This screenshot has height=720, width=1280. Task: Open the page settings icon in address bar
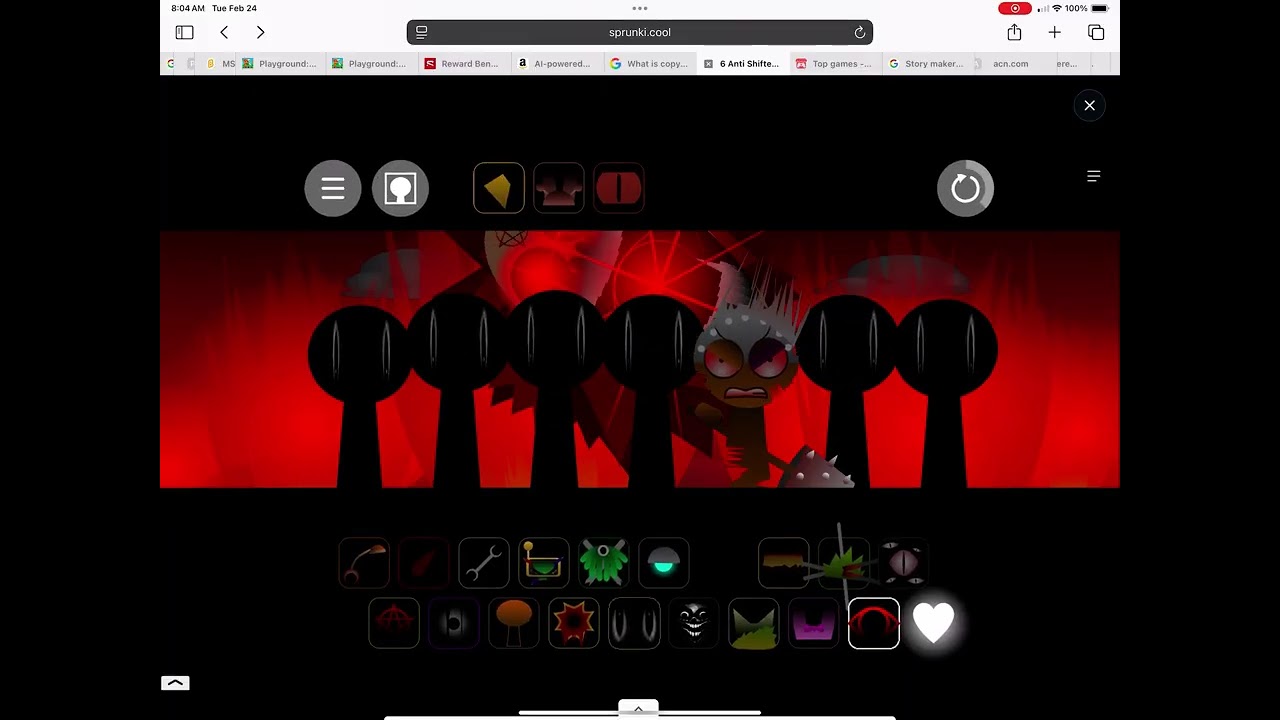click(x=422, y=32)
